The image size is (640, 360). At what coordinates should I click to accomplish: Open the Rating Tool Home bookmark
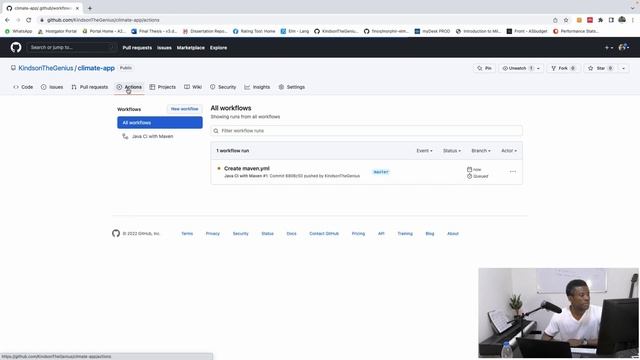(x=254, y=31)
